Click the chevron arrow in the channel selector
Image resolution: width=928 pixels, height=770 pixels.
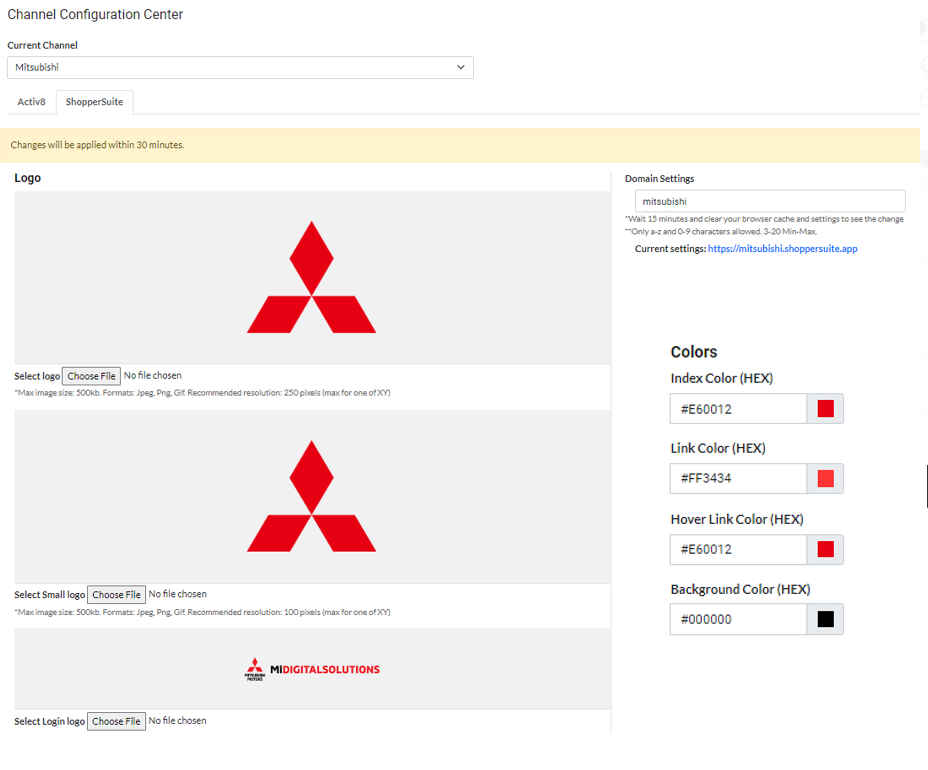pyautogui.click(x=460, y=67)
